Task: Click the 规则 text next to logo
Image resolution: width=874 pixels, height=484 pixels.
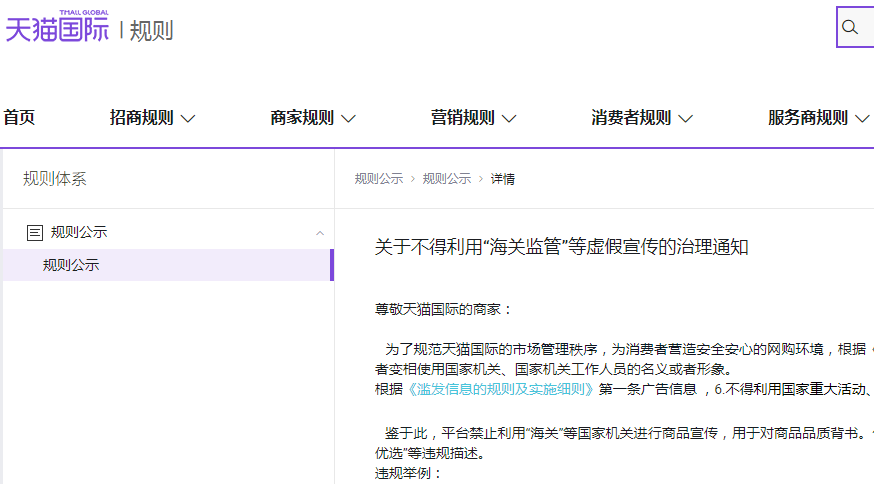Action: pyautogui.click(x=152, y=31)
